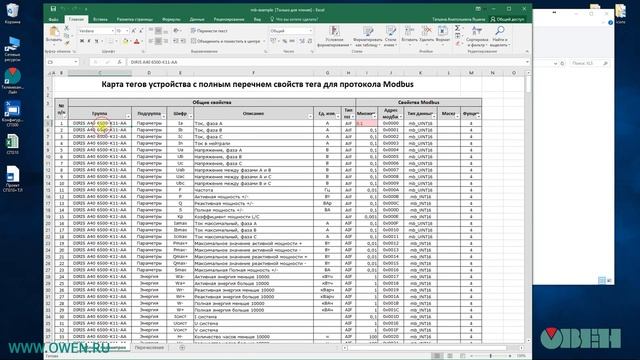640x360 pixels.
Task: Select address cell '0x0000'
Action: [x=391, y=123]
